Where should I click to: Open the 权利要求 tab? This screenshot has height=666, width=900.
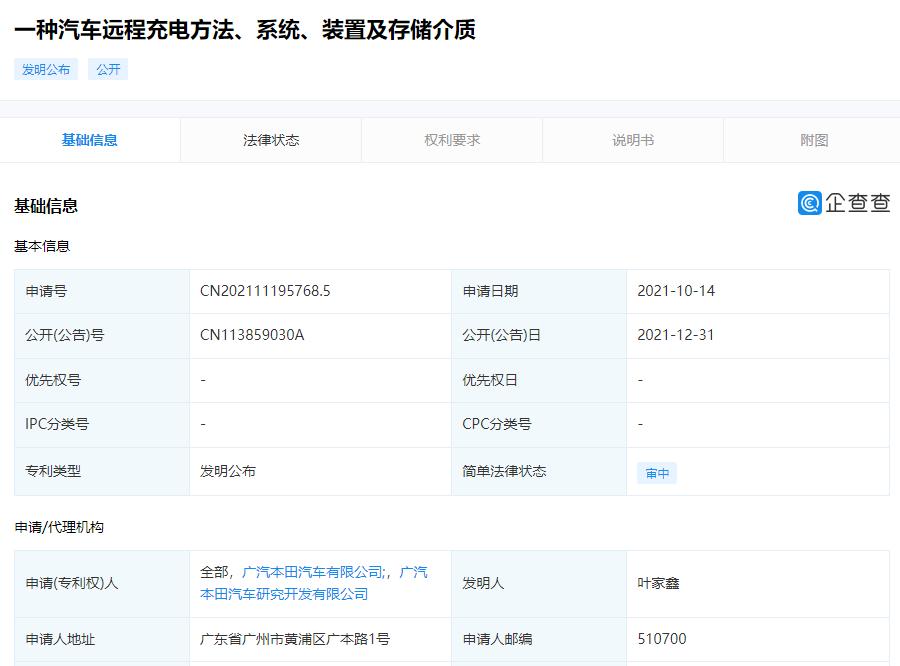click(452, 140)
